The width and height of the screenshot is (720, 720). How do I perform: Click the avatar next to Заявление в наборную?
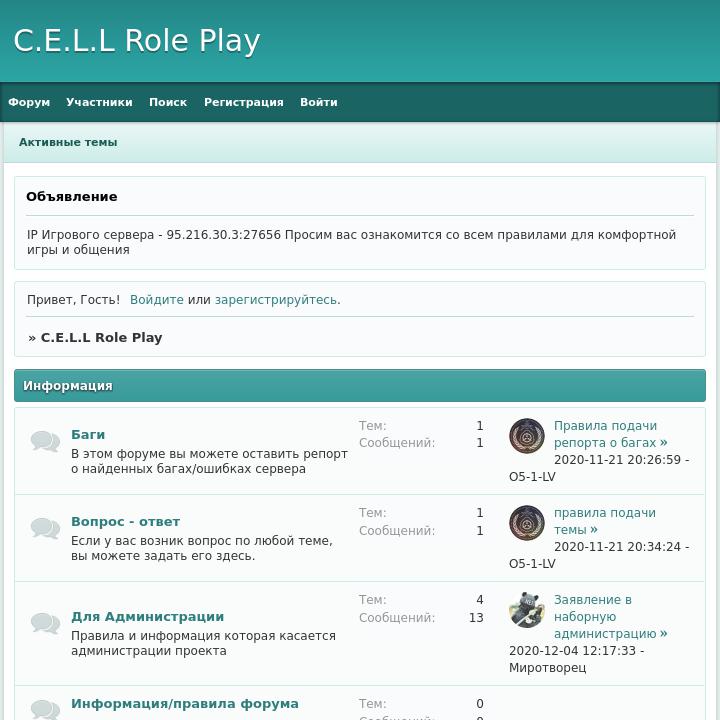pyautogui.click(x=527, y=610)
